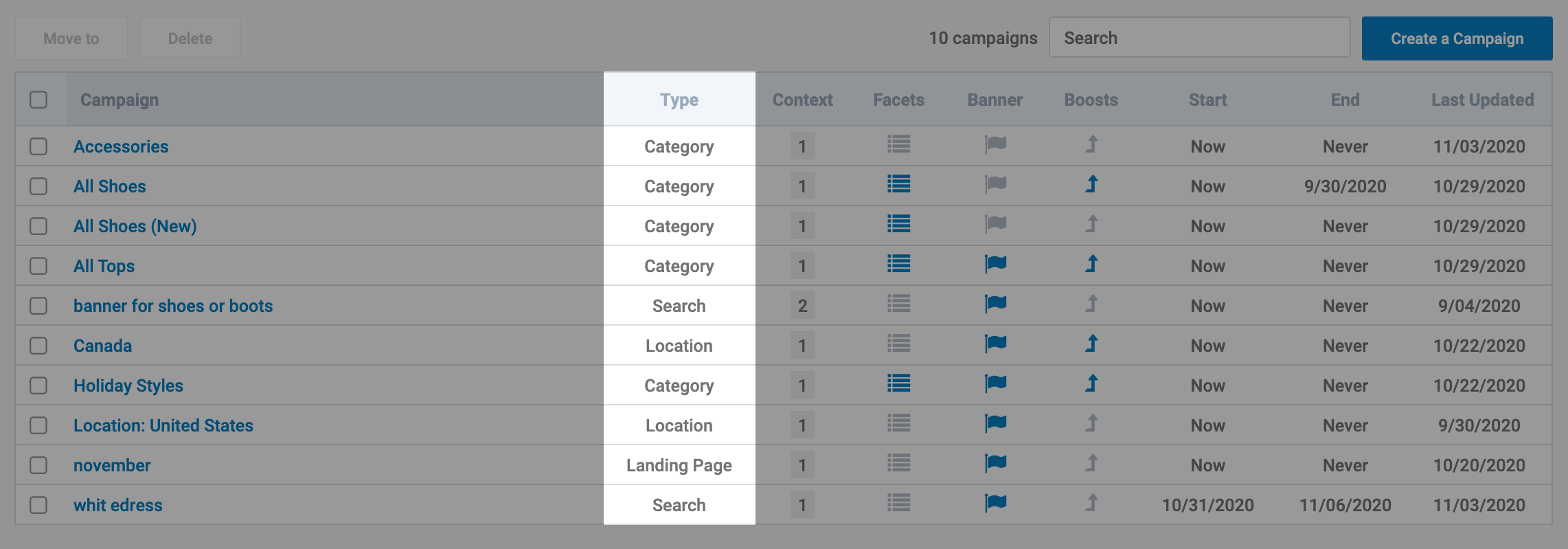1568x549 pixels.
Task: Toggle the select-all campaigns header checkbox
Action: (38, 100)
